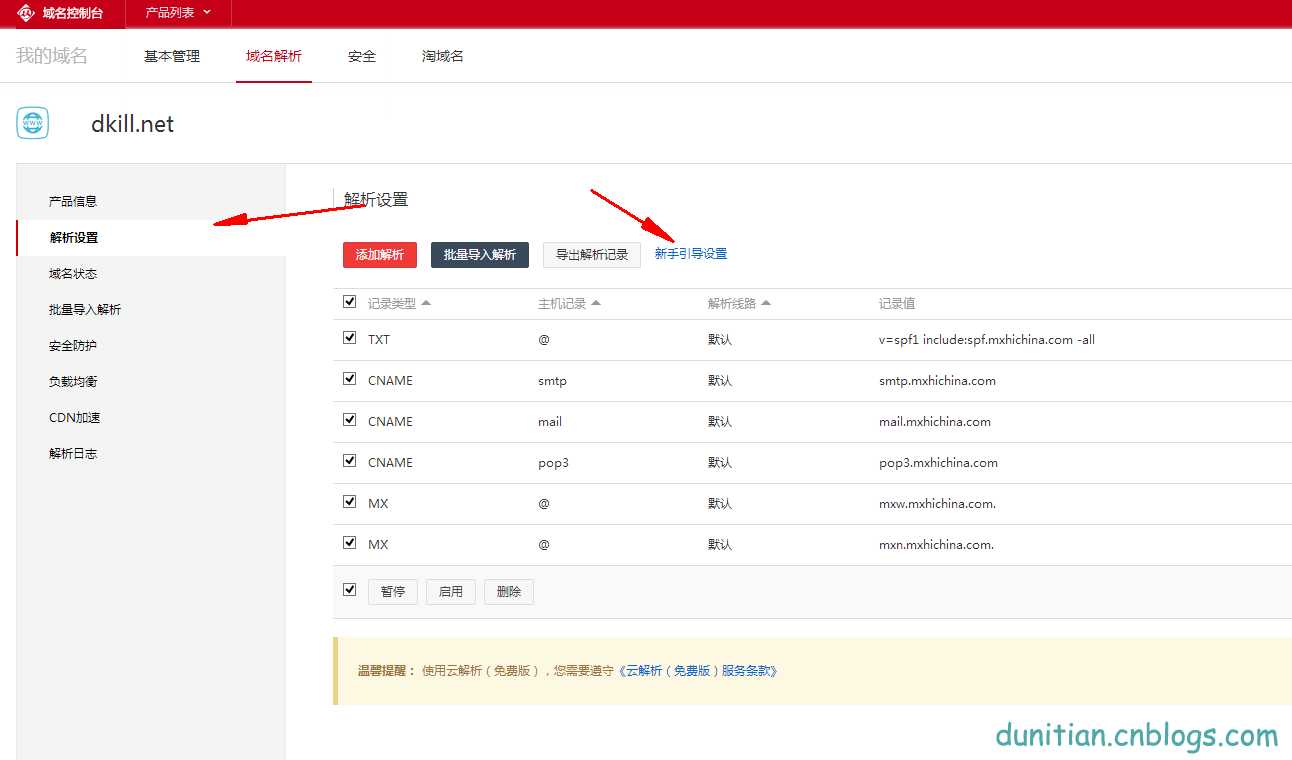Uncheck the mxn.mxhichina.com MX record checkbox

click(349, 543)
